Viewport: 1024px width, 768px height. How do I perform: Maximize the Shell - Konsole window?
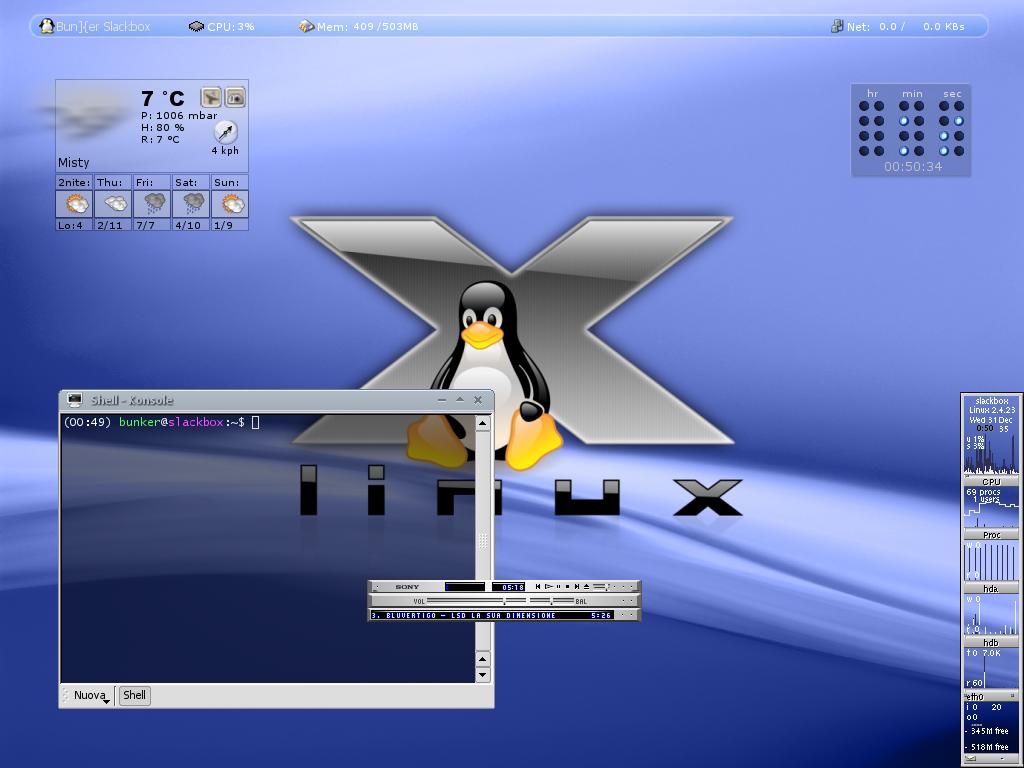[460, 399]
